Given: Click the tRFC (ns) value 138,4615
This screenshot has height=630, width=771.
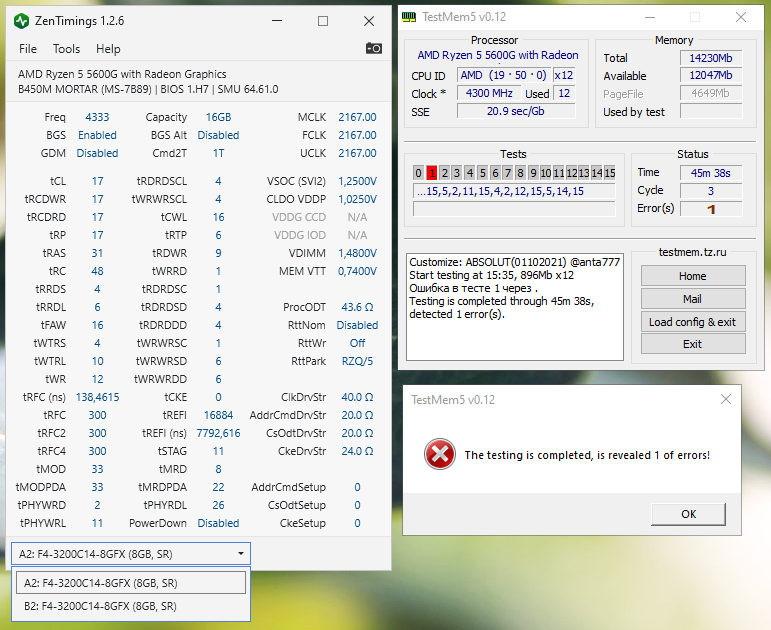Looking at the screenshot, I should click(x=97, y=397).
